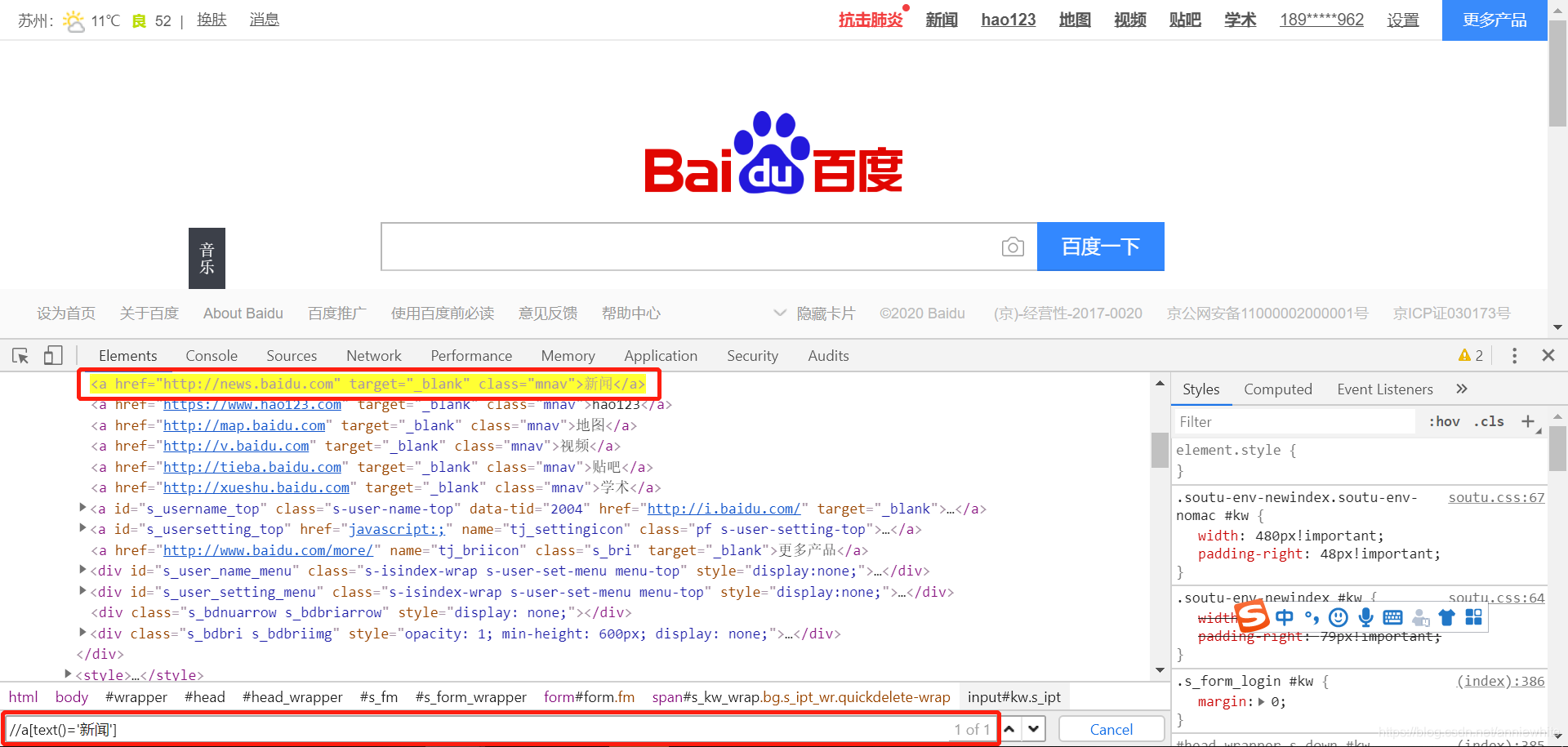Open the Event Listeners tab
Screen dimensions: 1568x747
point(1385,389)
